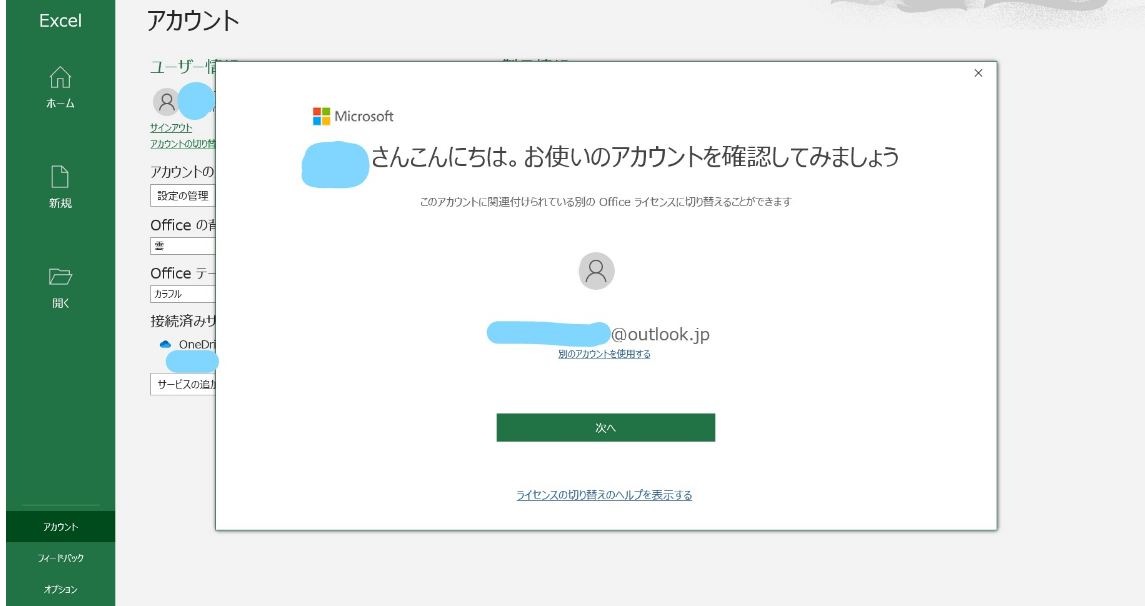
Task: Close the account confirmation dialog
Action: 979,73
